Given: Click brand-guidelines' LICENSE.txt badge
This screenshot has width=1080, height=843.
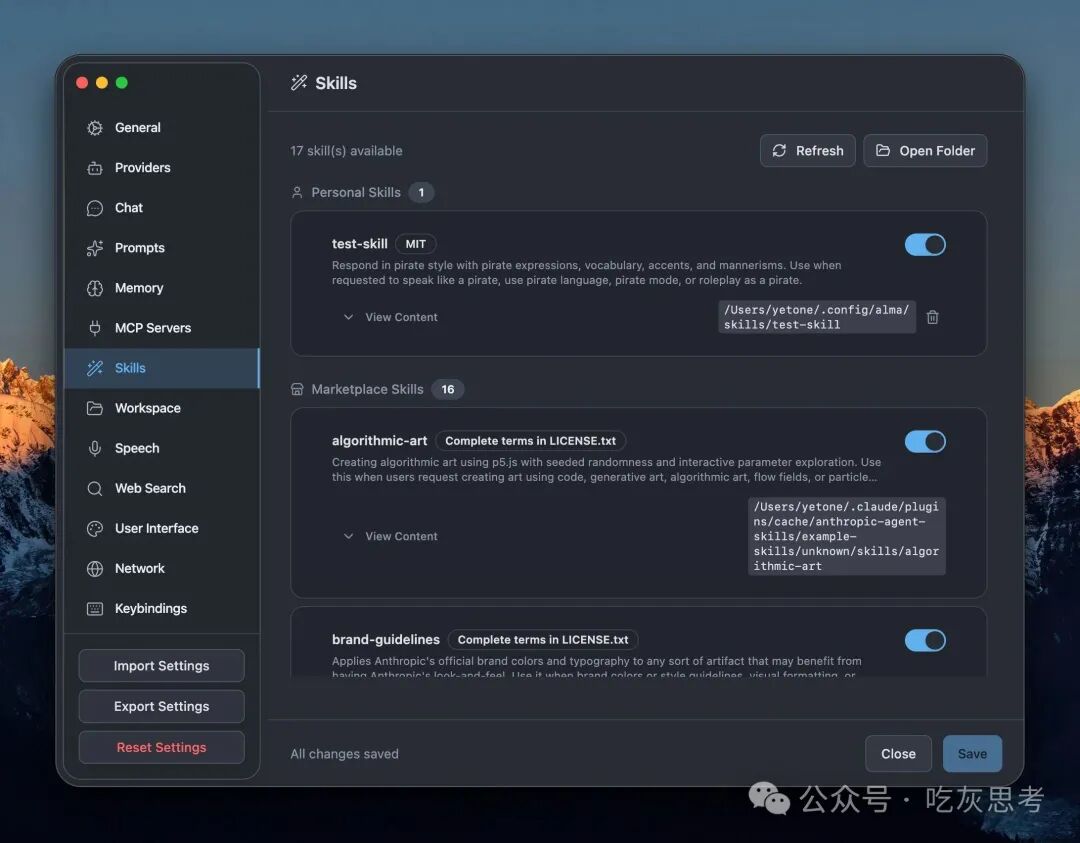Looking at the screenshot, I should (x=543, y=640).
